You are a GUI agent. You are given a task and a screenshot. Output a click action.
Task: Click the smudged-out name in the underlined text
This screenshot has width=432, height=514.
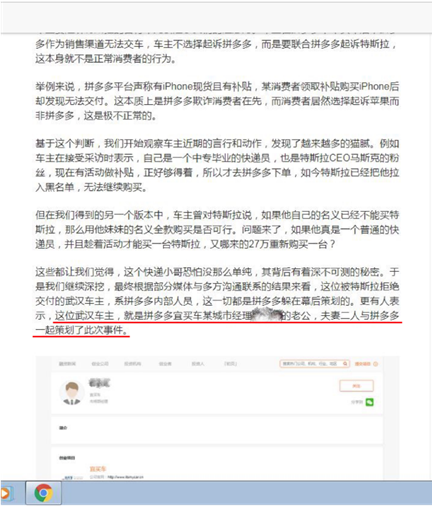(x=266, y=314)
